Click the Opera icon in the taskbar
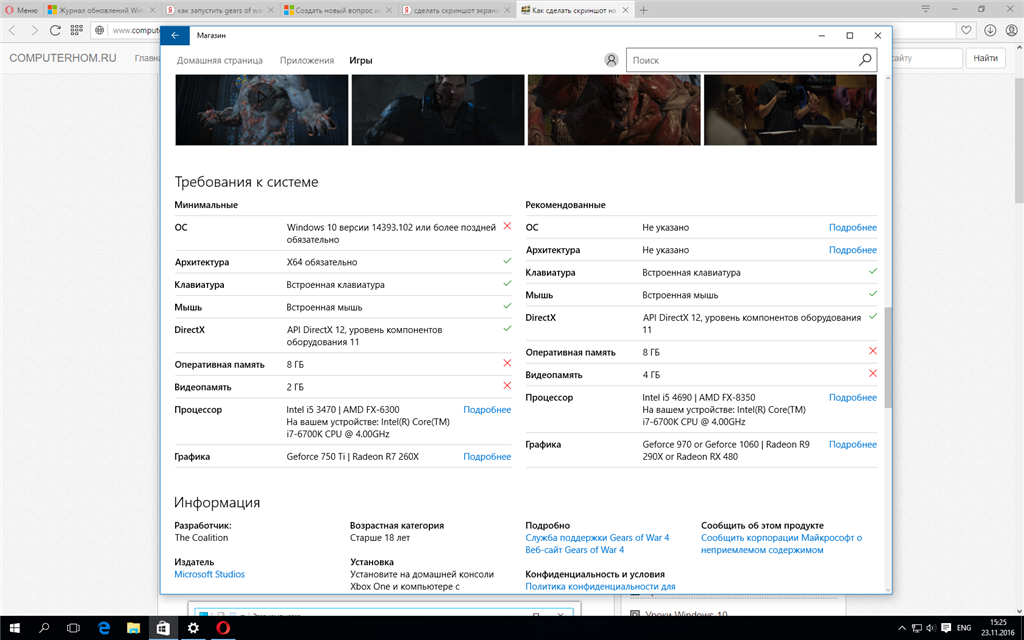Image resolution: width=1024 pixels, height=640 pixels. pos(223,628)
